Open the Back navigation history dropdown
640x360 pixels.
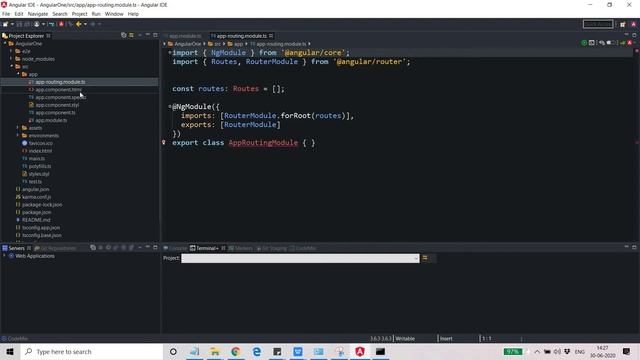pos(85,24)
